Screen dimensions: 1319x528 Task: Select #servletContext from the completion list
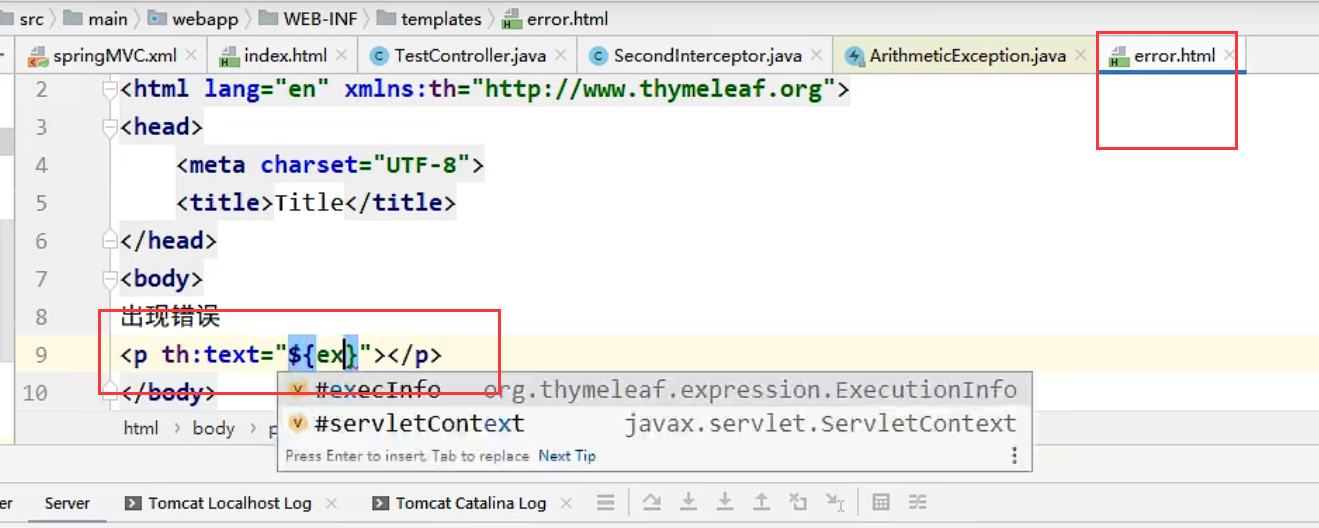tap(418, 424)
